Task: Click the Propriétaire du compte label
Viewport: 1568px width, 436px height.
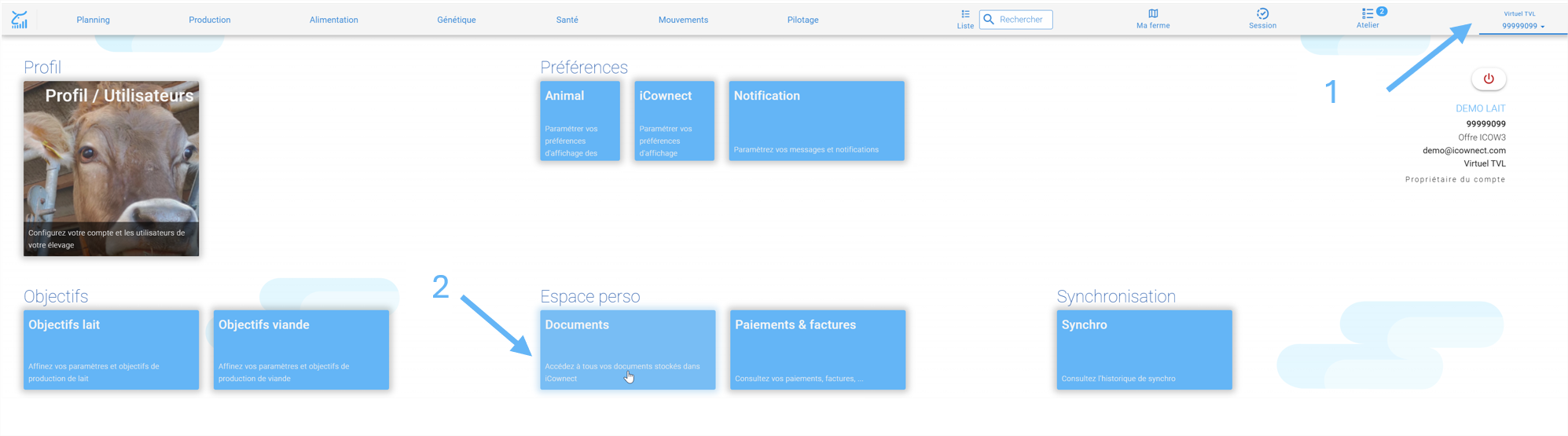Action: (x=1456, y=179)
